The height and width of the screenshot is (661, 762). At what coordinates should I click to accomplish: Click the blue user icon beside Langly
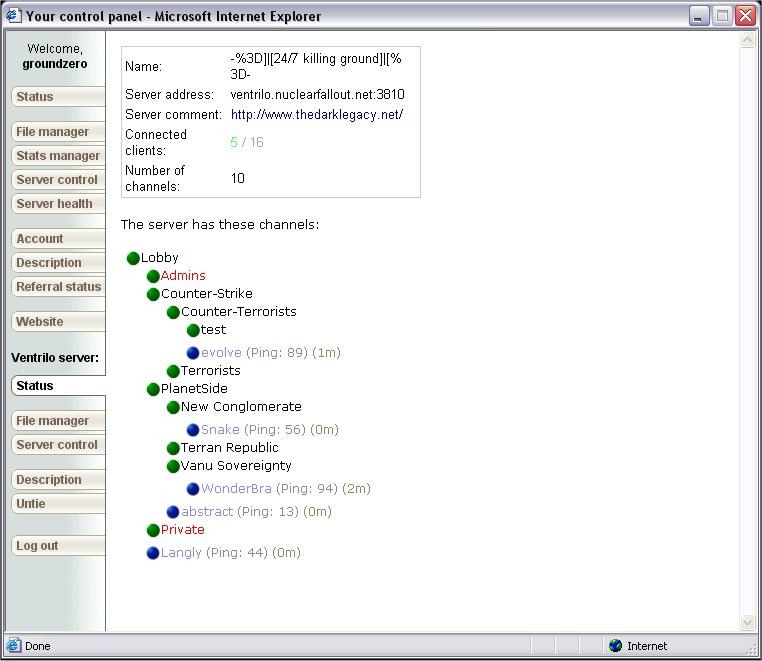[x=153, y=553]
